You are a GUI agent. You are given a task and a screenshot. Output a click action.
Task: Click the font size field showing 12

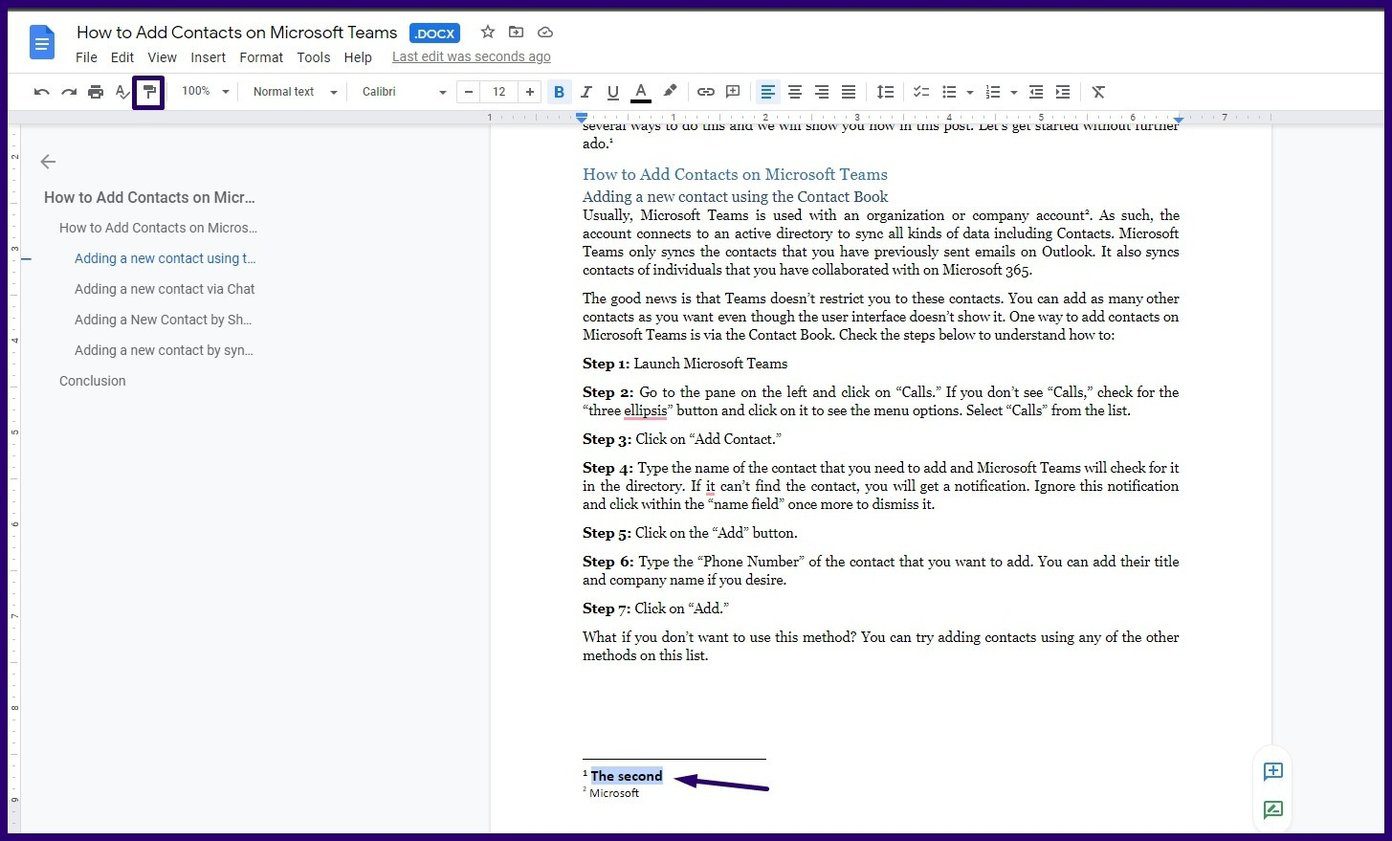(x=499, y=92)
